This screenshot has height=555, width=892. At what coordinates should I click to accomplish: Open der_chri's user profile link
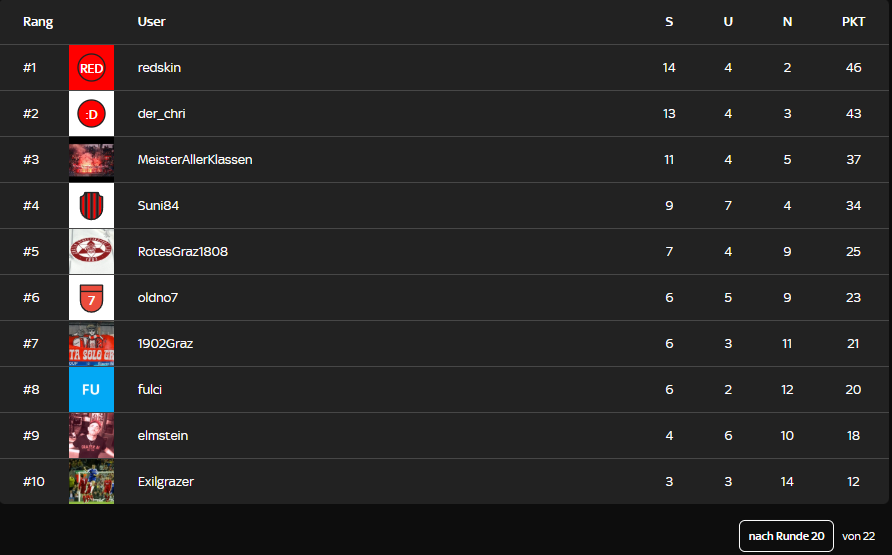pyautogui.click(x=161, y=114)
